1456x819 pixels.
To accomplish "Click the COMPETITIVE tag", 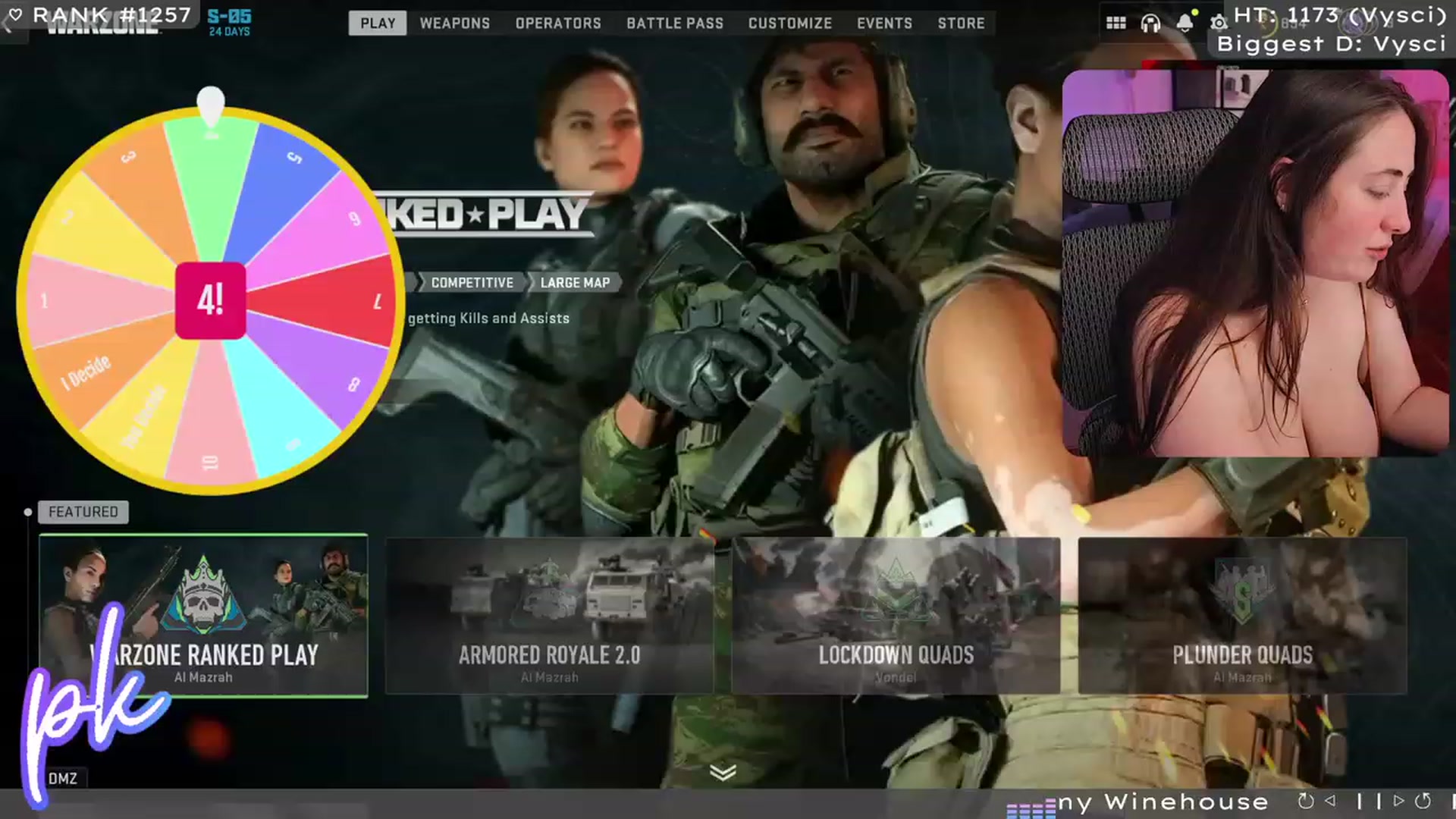I will coord(472,282).
